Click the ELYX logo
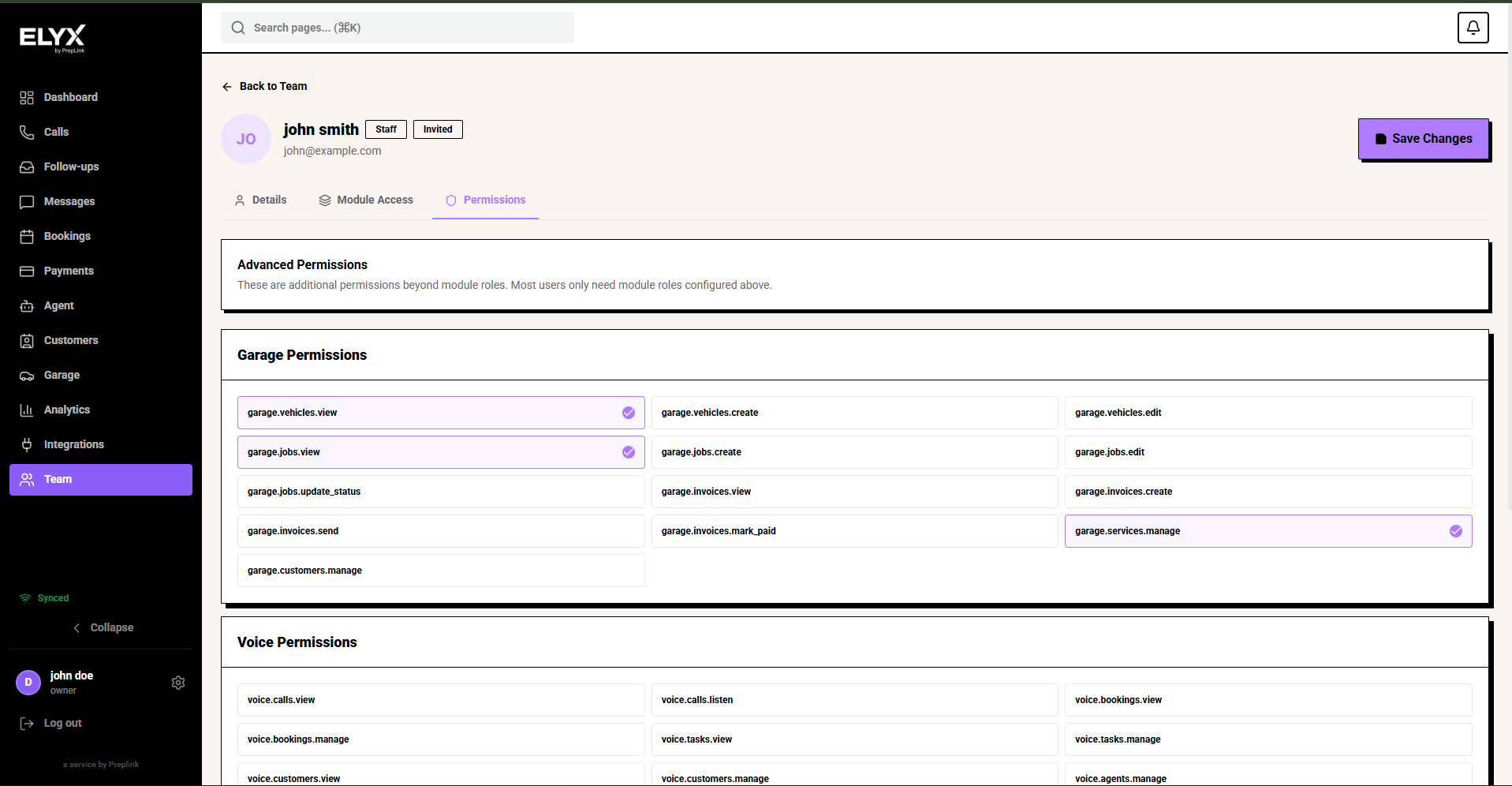 click(x=53, y=38)
